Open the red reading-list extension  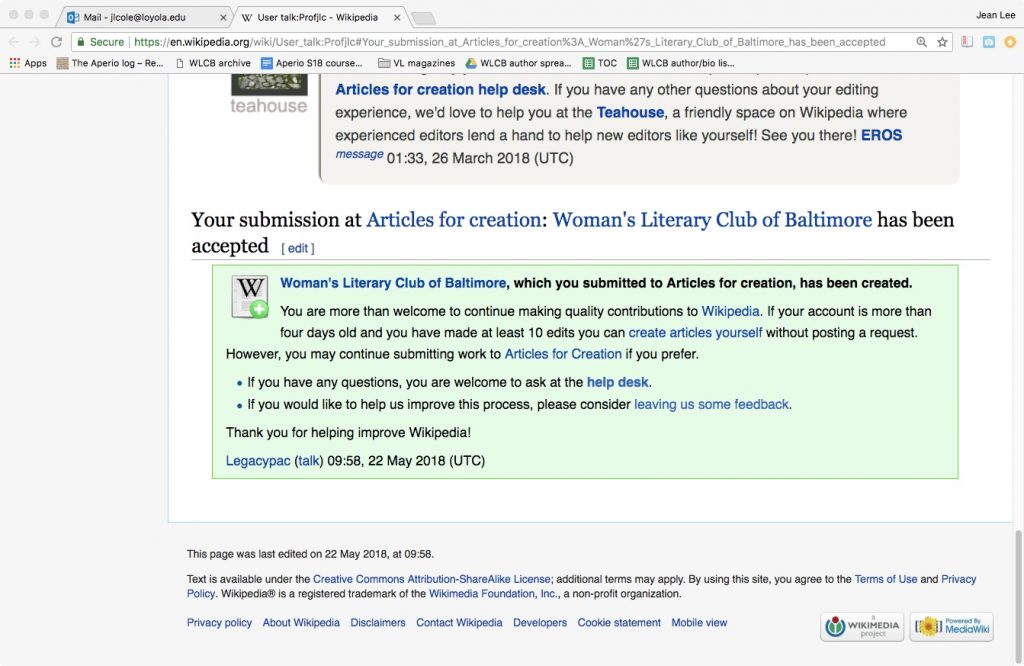click(x=964, y=42)
